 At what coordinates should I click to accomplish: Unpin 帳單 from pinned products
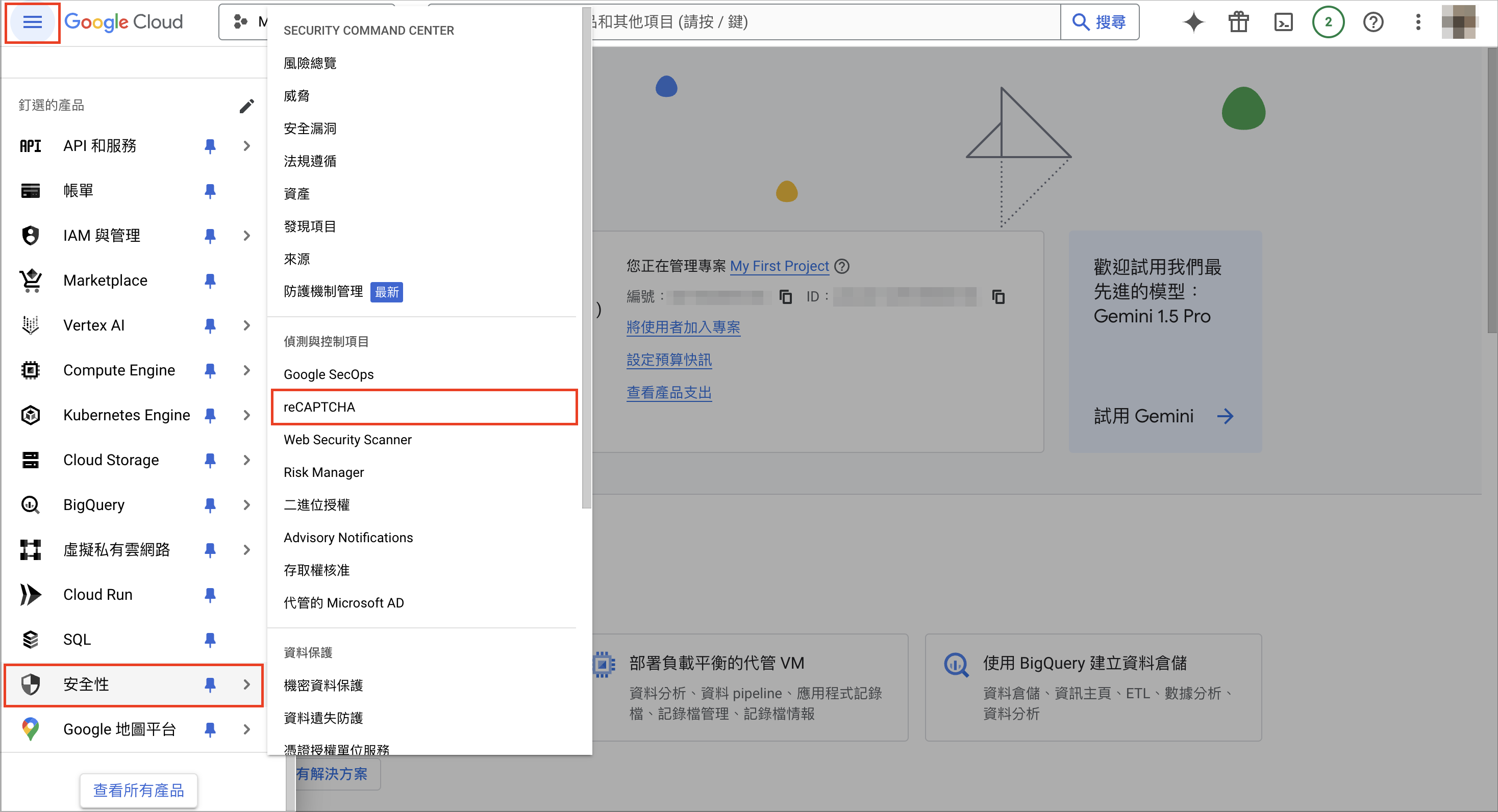(x=210, y=191)
